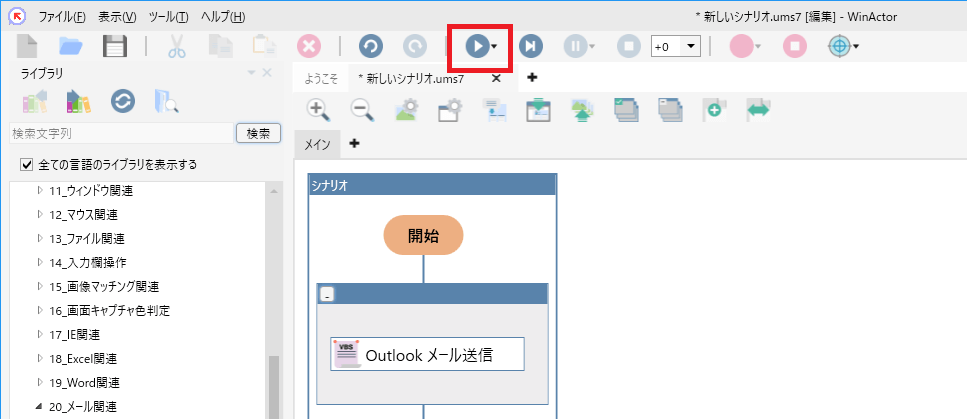This screenshot has height=419, width=967.
Task: Expand the 11_ウィンドウ関連 tree node
Action: [x=41, y=191]
